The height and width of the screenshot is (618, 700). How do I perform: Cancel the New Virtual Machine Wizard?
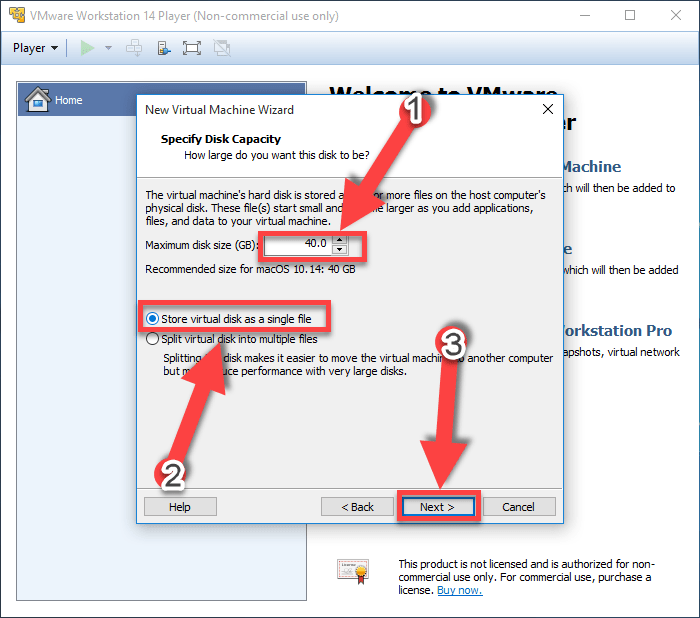[518, 507]
